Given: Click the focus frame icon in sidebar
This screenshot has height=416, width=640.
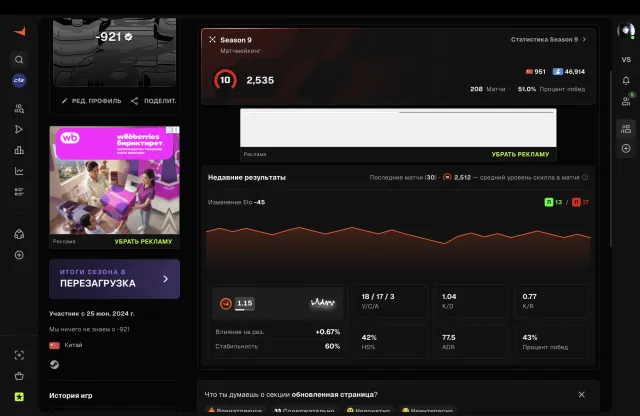Looking at the screenshot, I should pyautogui.click(x=19, y=355).
